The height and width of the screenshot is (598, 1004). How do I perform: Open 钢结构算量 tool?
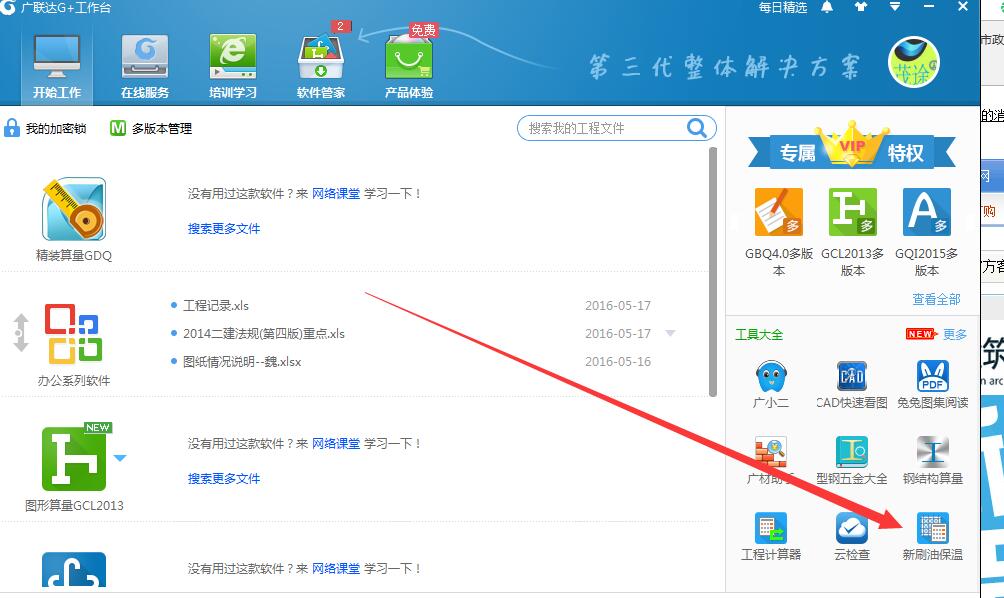click(933, 460)
